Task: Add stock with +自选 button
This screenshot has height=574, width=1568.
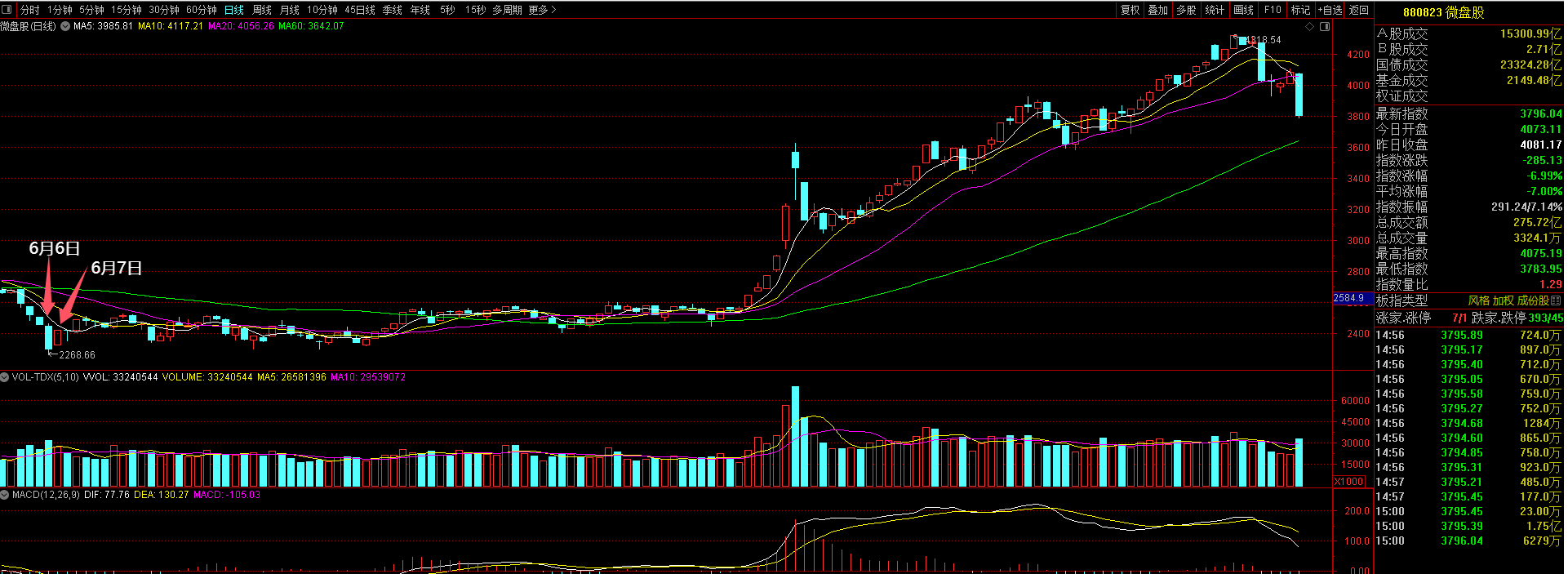Action: [x=1330, y=10]
